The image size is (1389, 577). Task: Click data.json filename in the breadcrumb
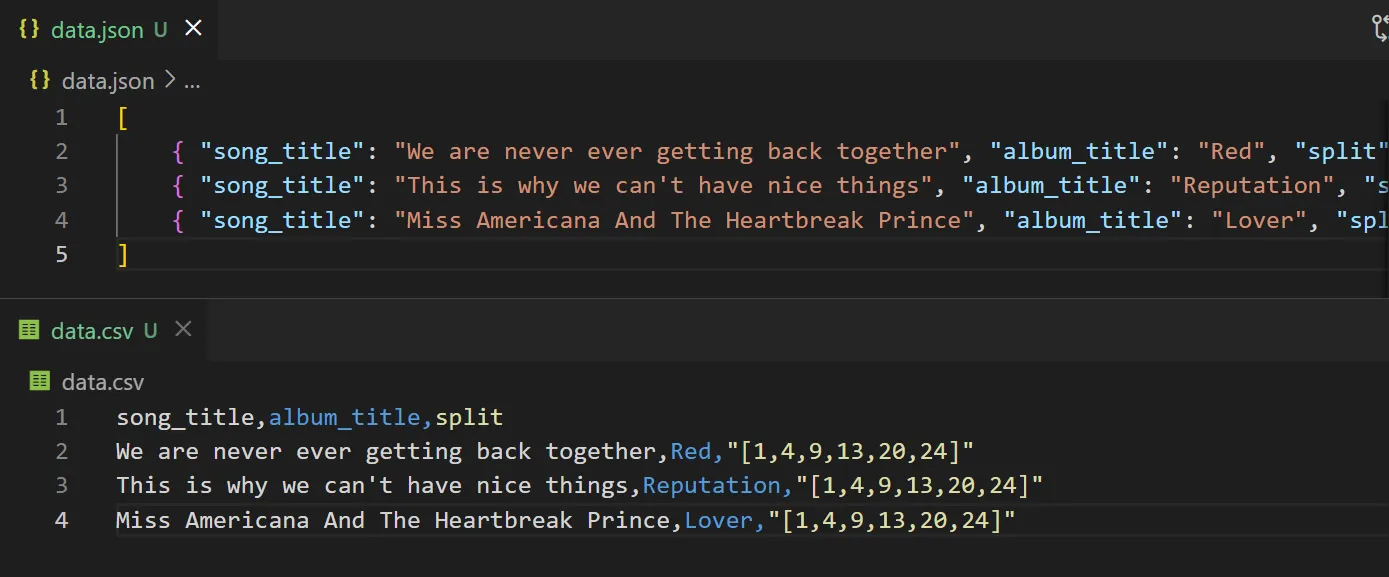pyautogui.click(x=110, y=80)
